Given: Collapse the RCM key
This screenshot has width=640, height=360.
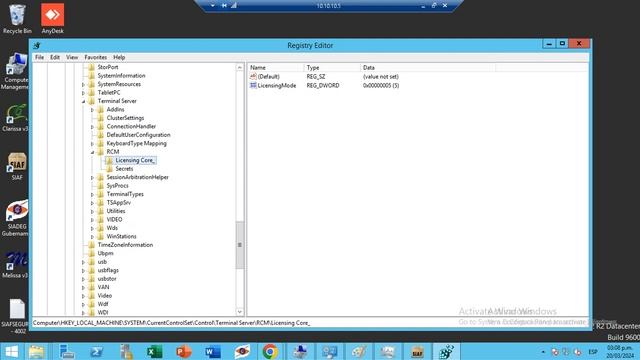Looking at the screenshot, I should pos(93,152).
